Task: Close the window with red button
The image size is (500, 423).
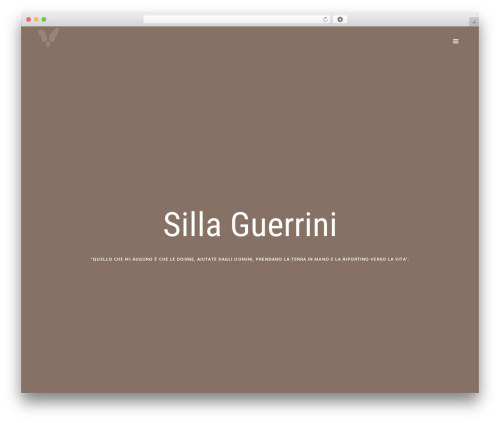Action: click(x=29, y=19)
